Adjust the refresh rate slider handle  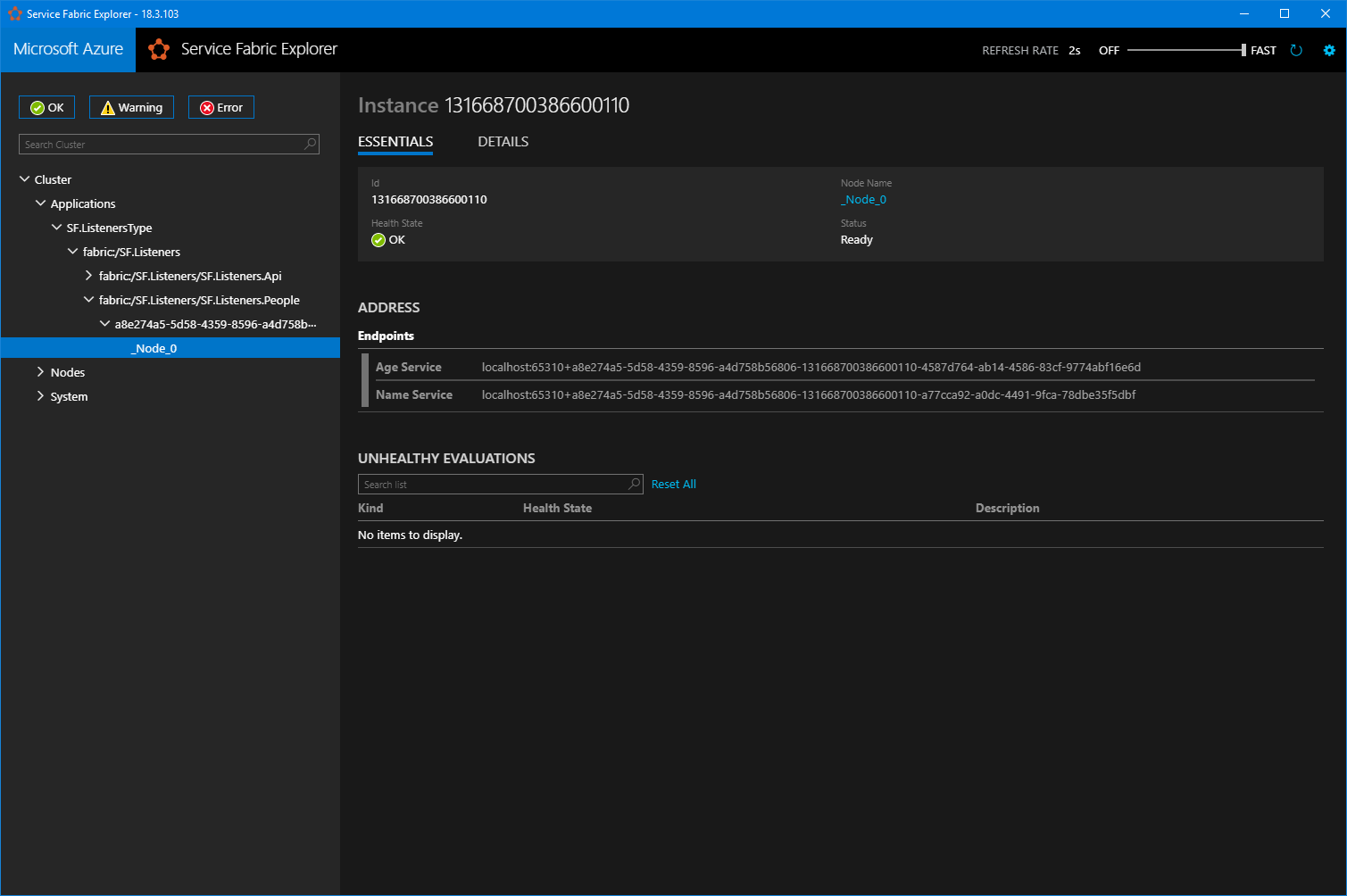click(1243, 50)
